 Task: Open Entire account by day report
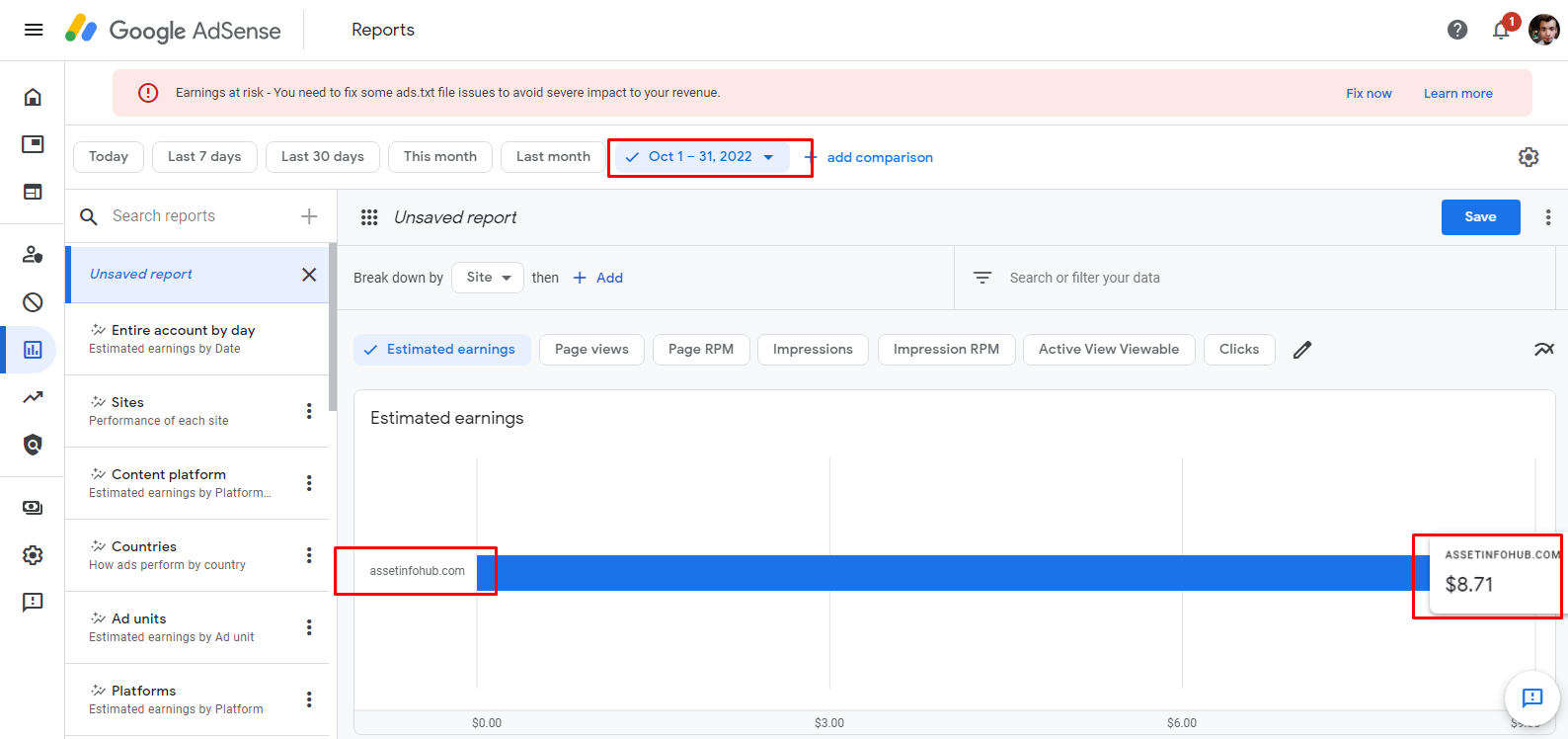point(196,339)
